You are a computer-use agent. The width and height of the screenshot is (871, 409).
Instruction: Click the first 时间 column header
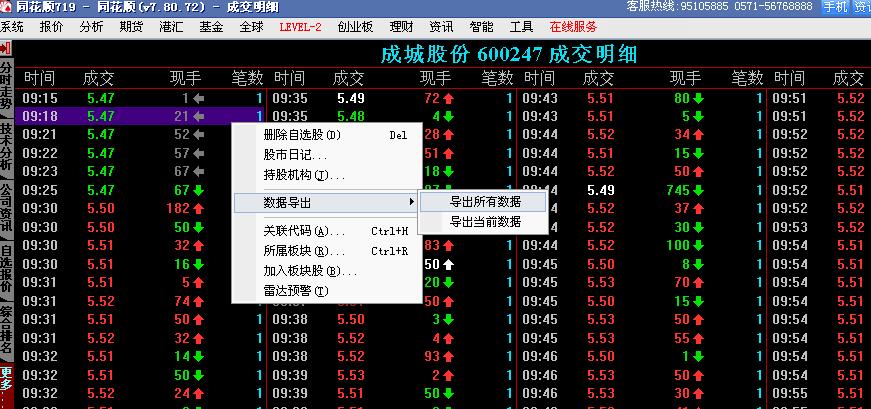click(x=39, y=78)
